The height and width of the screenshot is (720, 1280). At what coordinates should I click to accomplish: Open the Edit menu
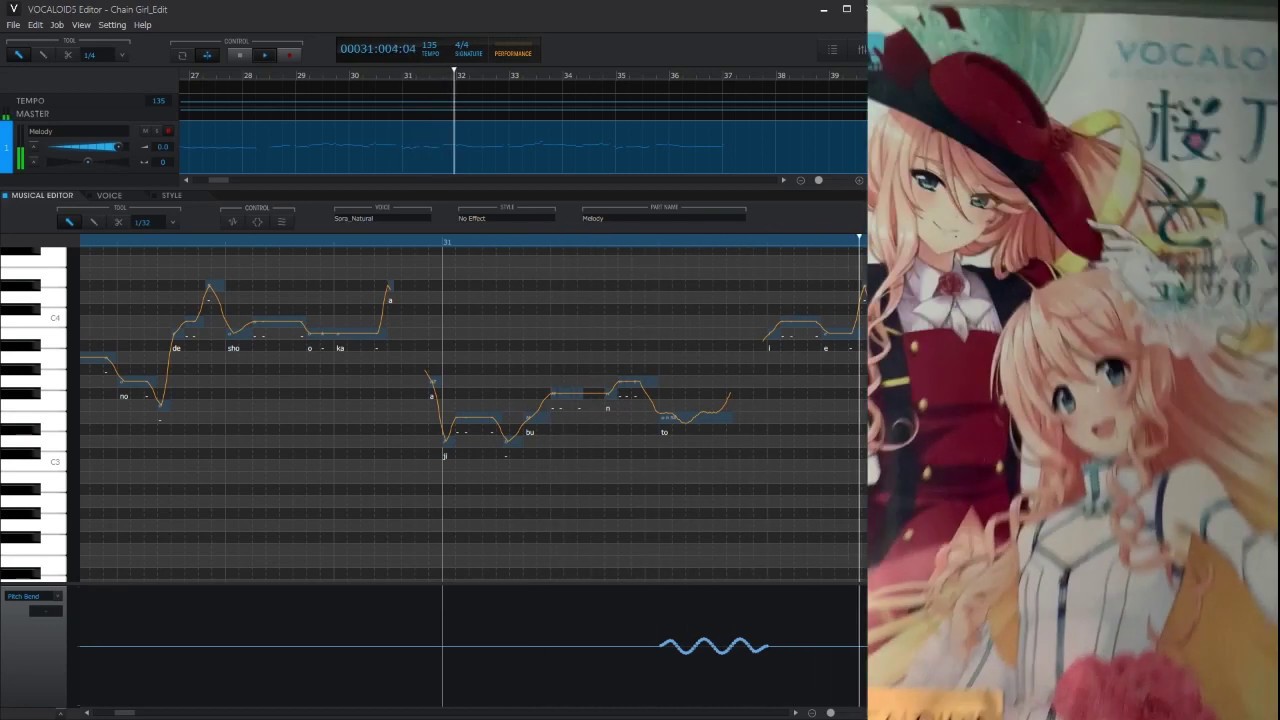(35, 25)
